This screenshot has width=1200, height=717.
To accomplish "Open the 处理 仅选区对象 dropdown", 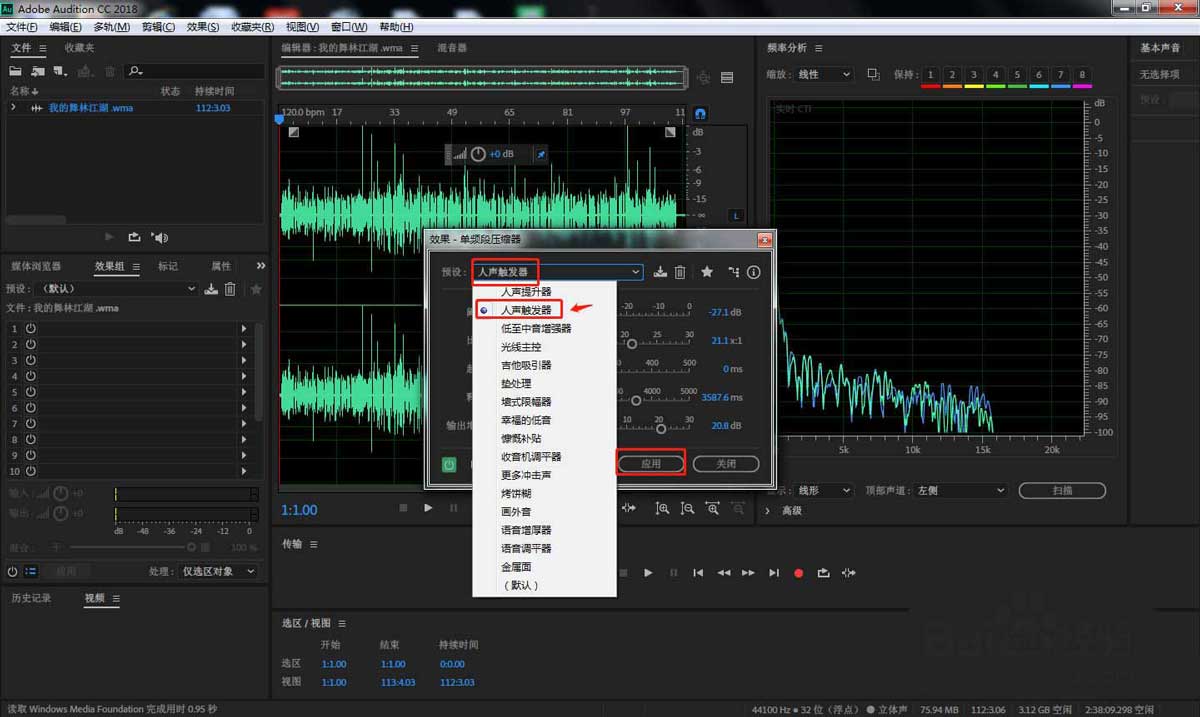I will point(218,572).
